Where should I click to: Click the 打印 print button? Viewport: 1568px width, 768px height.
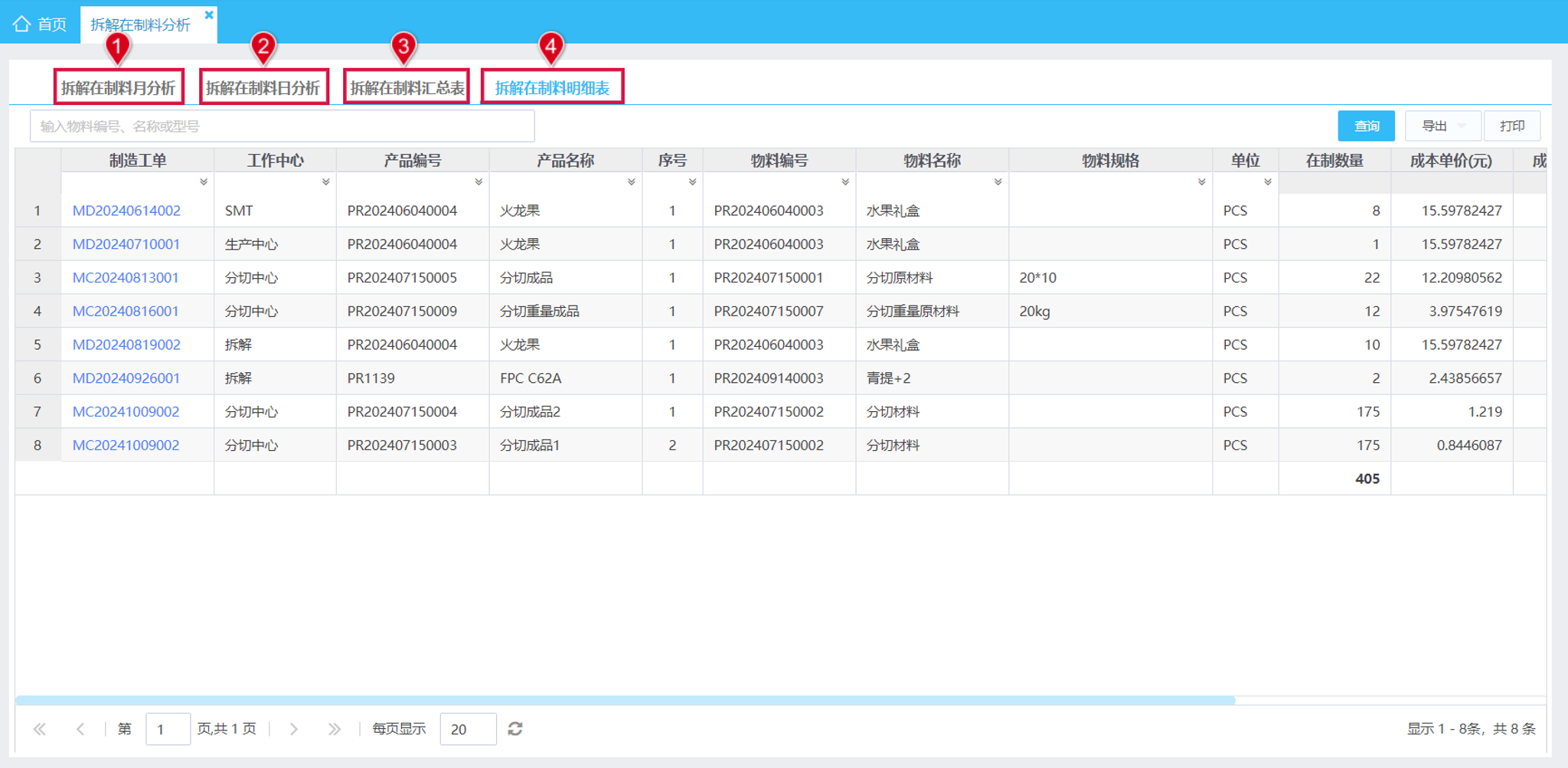point(1512,126)
